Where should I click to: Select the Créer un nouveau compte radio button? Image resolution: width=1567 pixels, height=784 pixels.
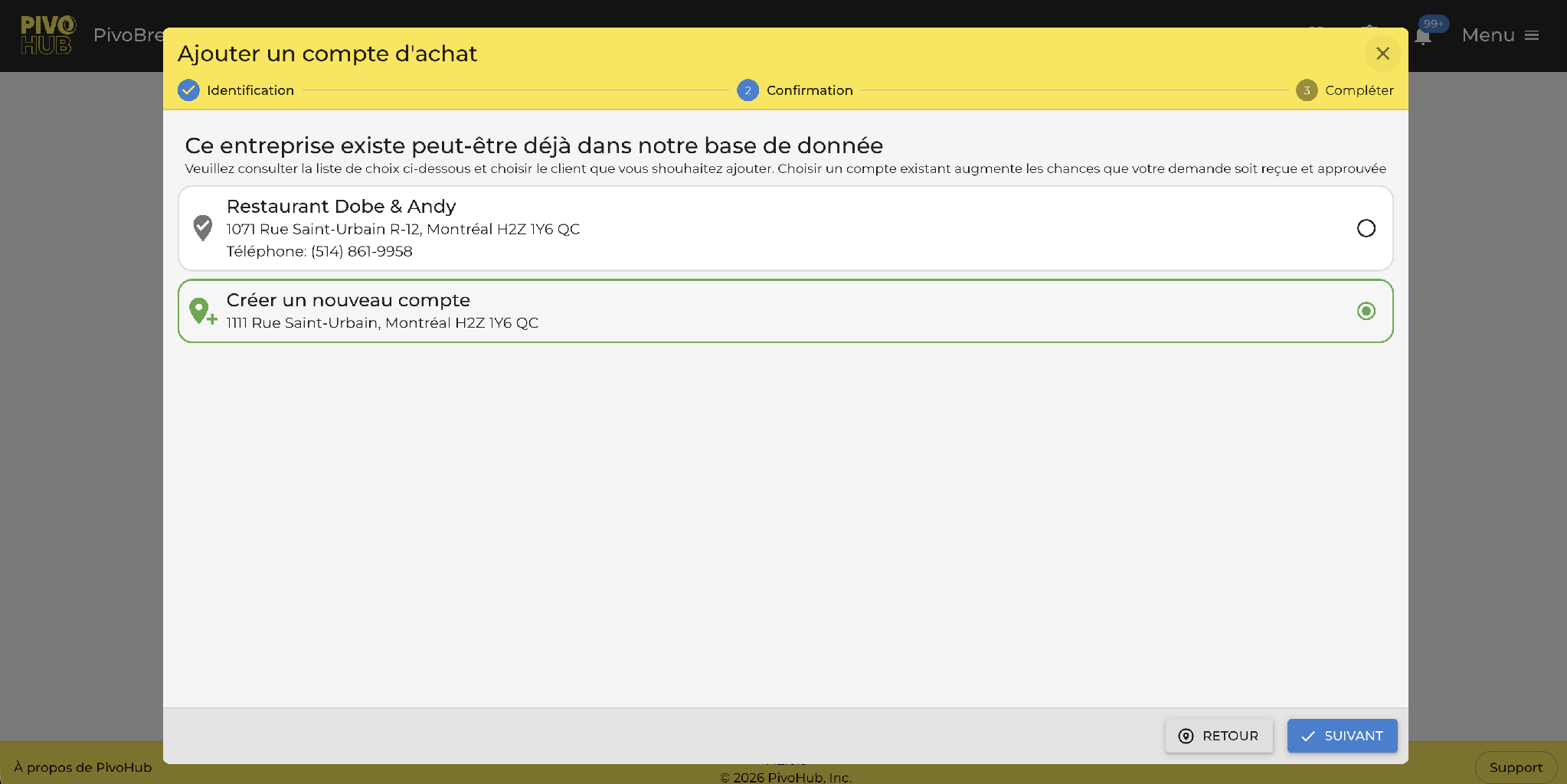tap(1366, 311)
